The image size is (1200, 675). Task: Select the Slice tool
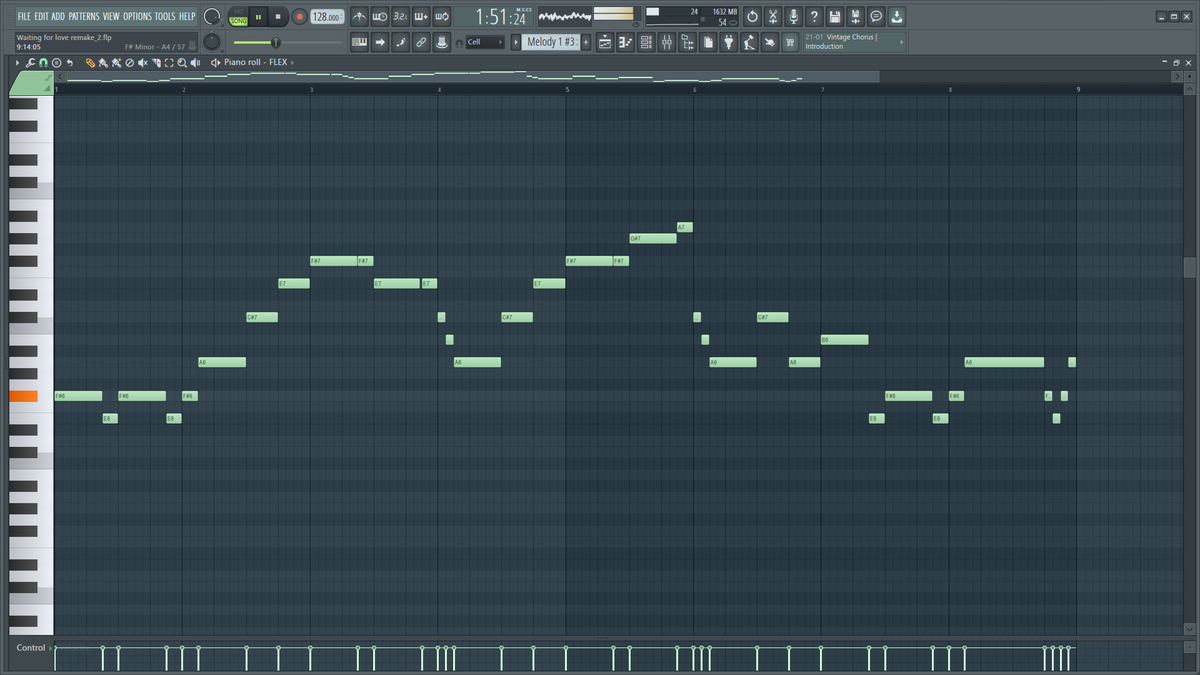click(x=155, y=62)
